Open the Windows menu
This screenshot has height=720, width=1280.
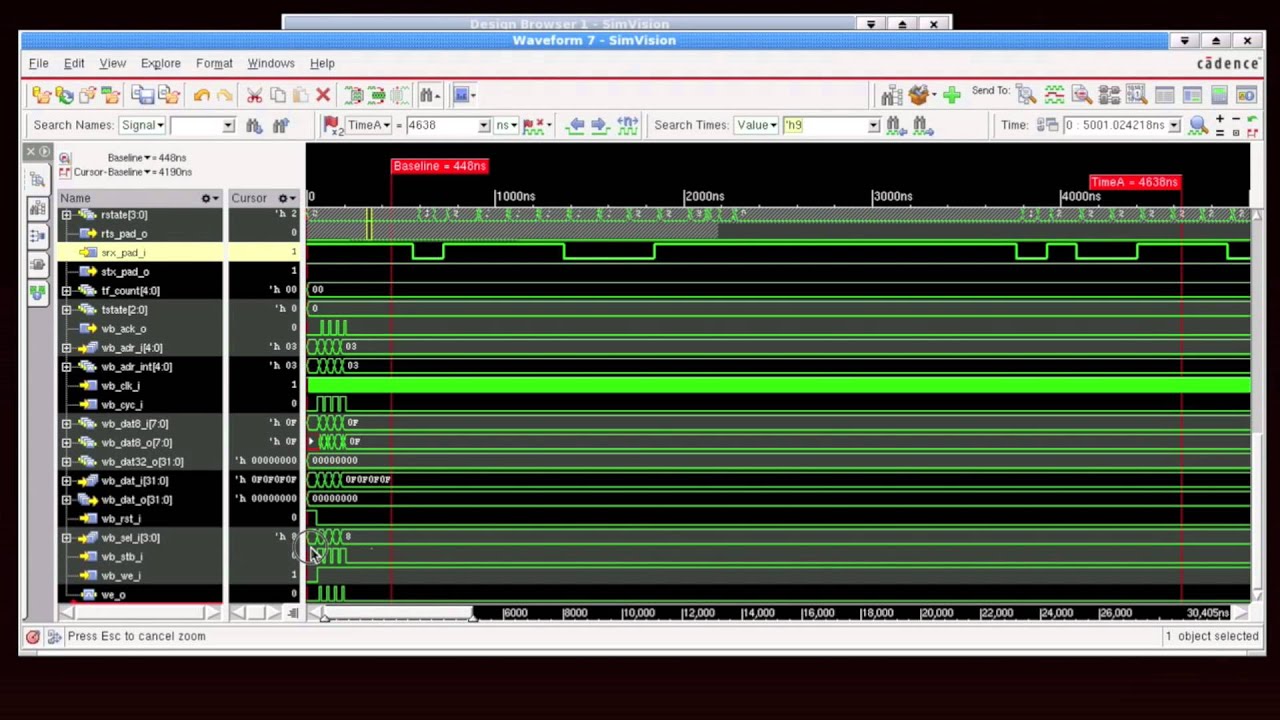click(271, 63)
